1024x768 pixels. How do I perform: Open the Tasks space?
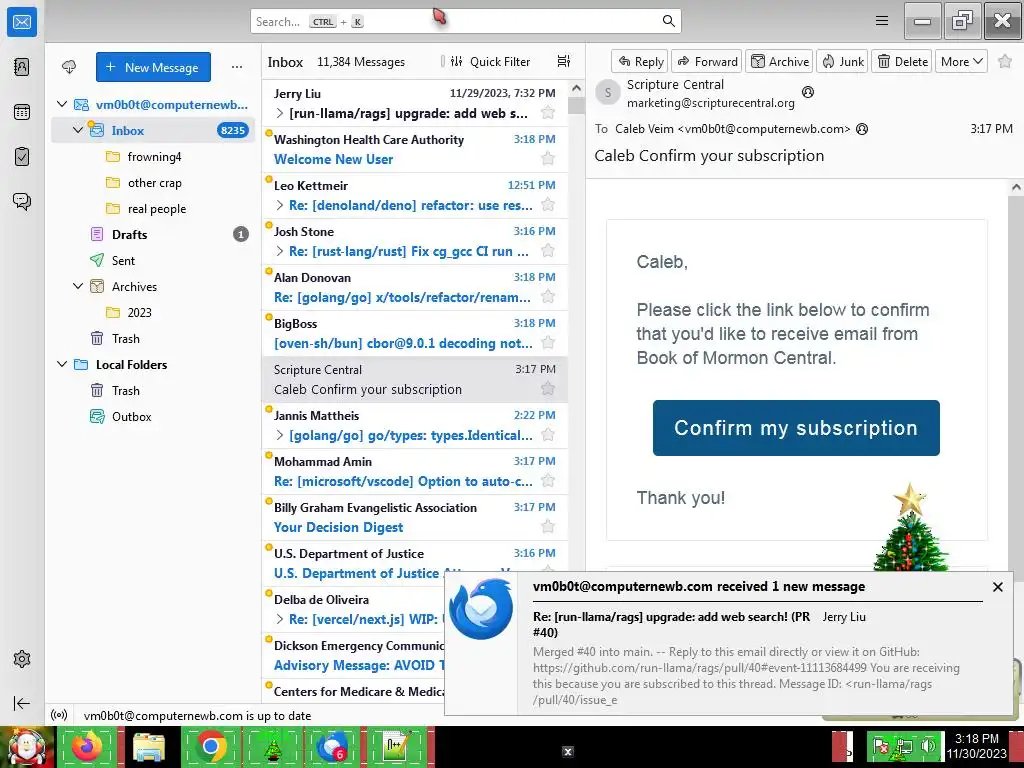tap(22, 157)
